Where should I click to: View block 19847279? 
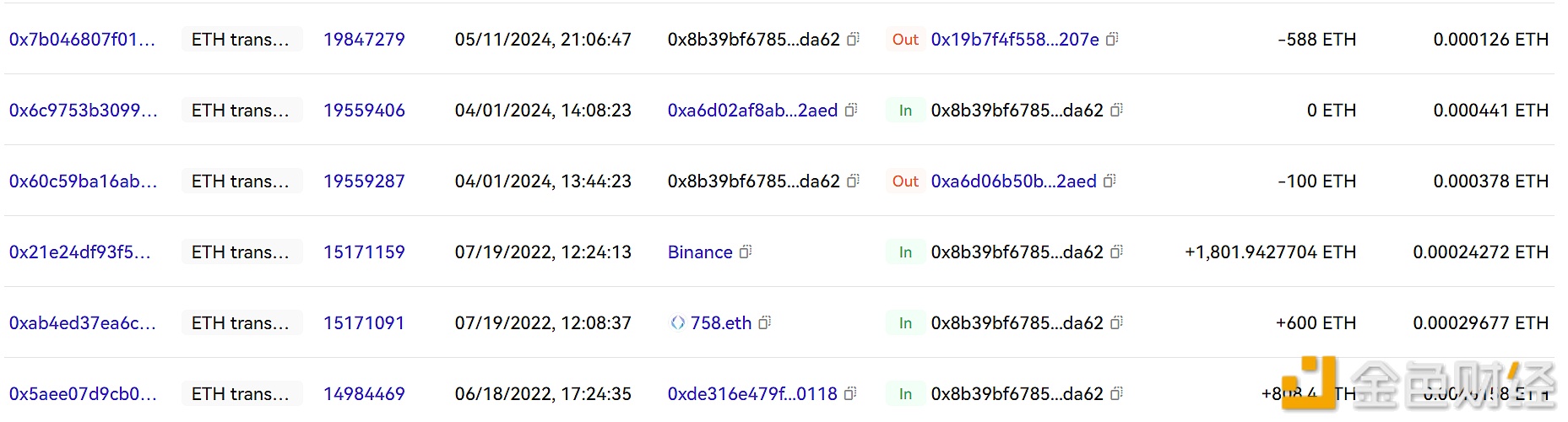[x=364, y=39]
